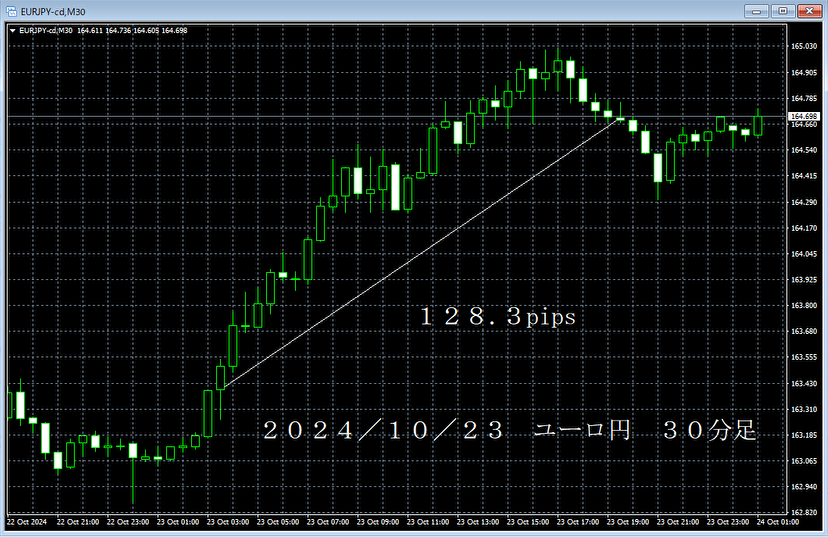Maximize the EURJPY chart window
Screen dimensions: 828x537
[x=783, y=11]
